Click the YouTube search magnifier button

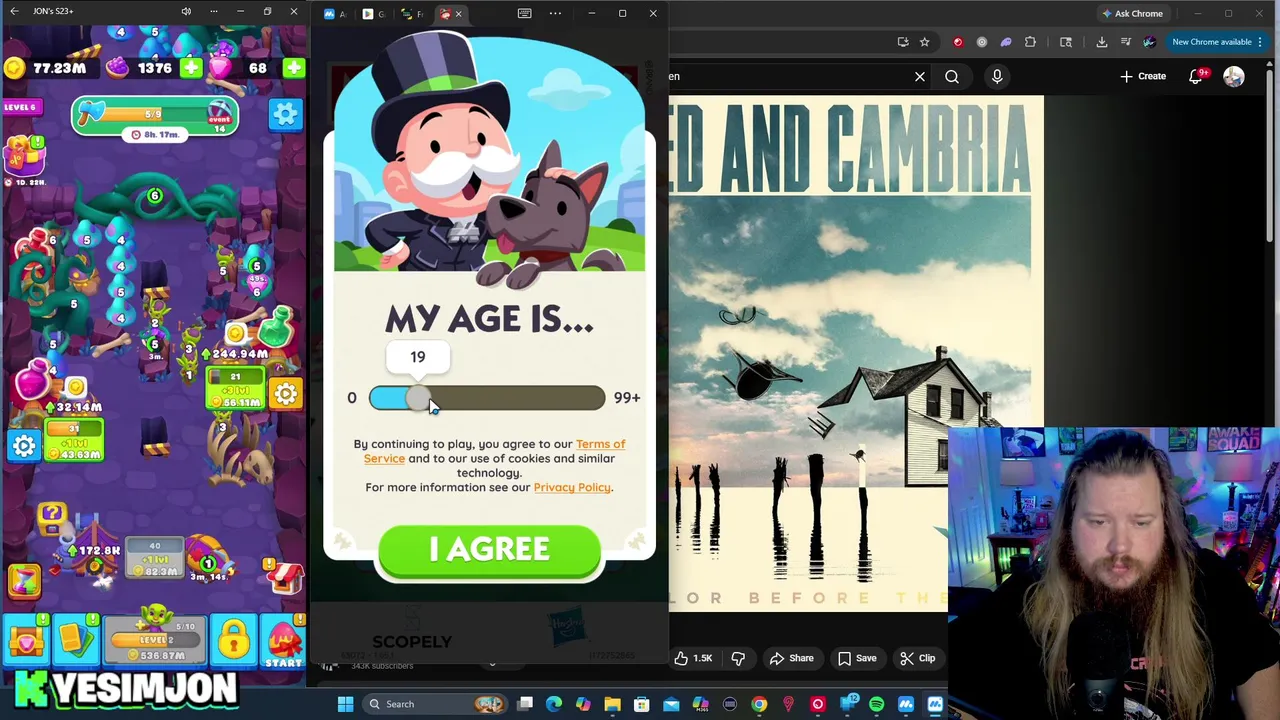pyautogui.click(x=952, y=76)
